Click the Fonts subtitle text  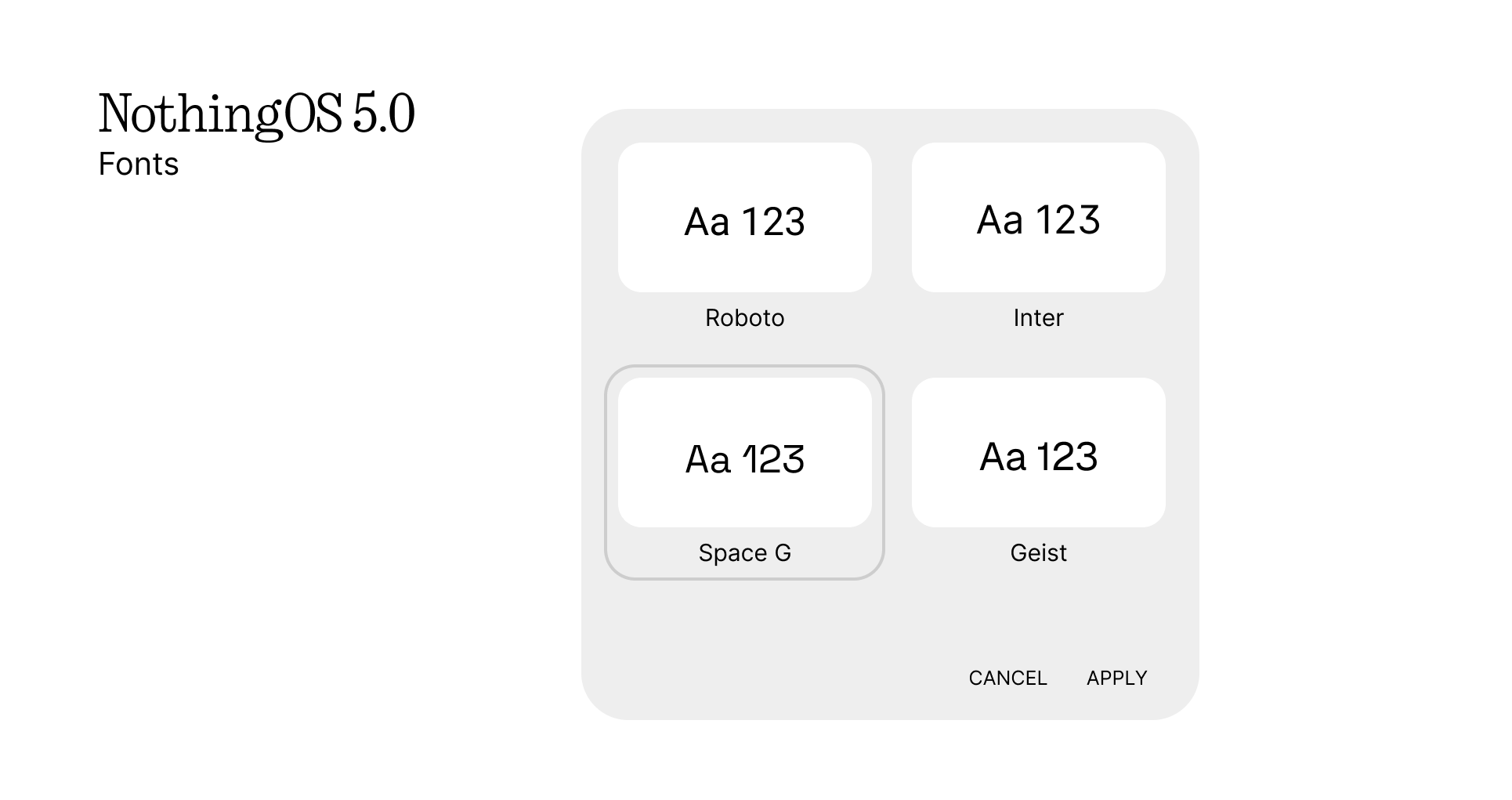[x=139, y=165]
